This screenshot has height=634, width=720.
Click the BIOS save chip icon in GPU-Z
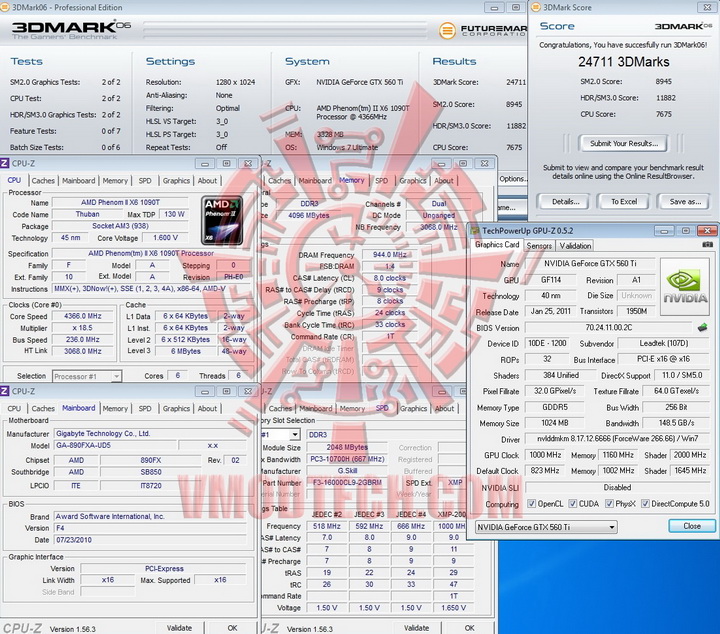click(702, 327)
